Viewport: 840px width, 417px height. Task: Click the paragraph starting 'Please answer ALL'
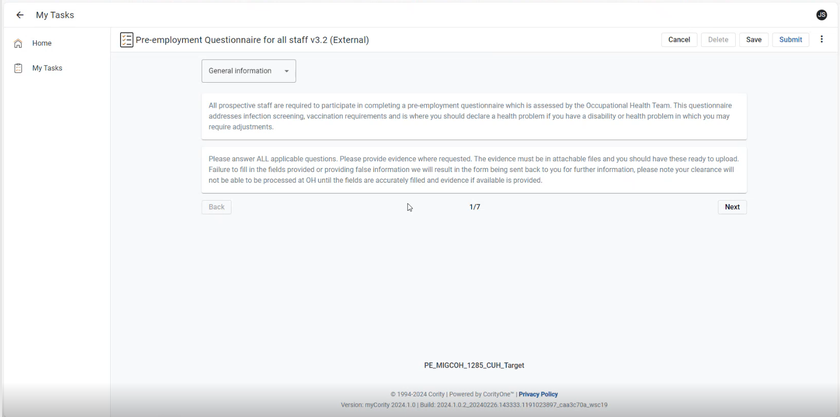474,169
